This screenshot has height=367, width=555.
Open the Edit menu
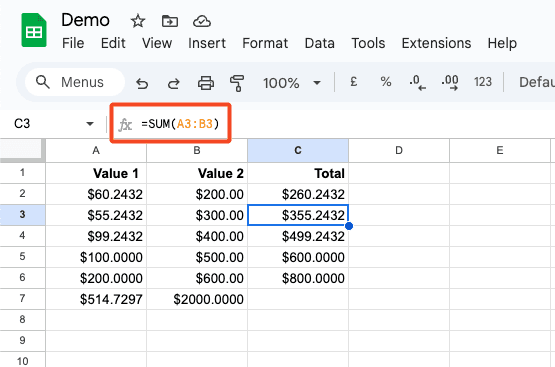pos(113,43)
